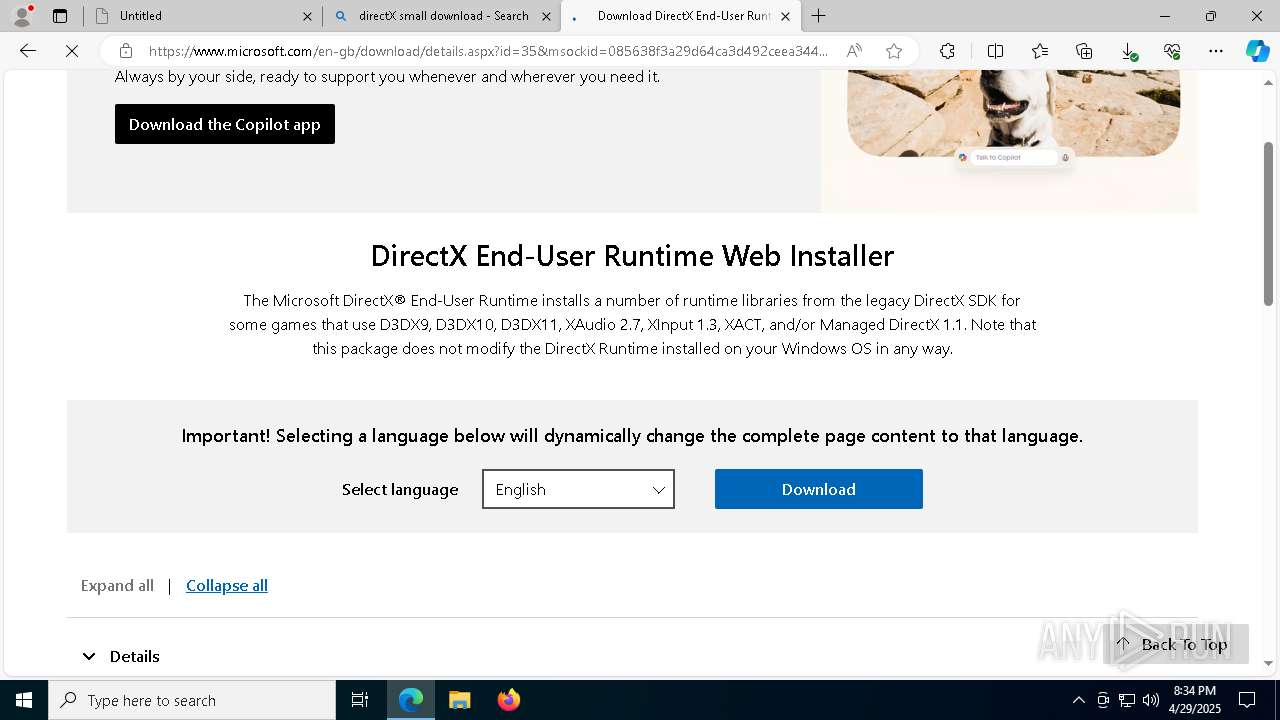The width and height of the screenshot is (1280, 720).
Task: Close the directX small download search tab
Action: tap(546, 16)
